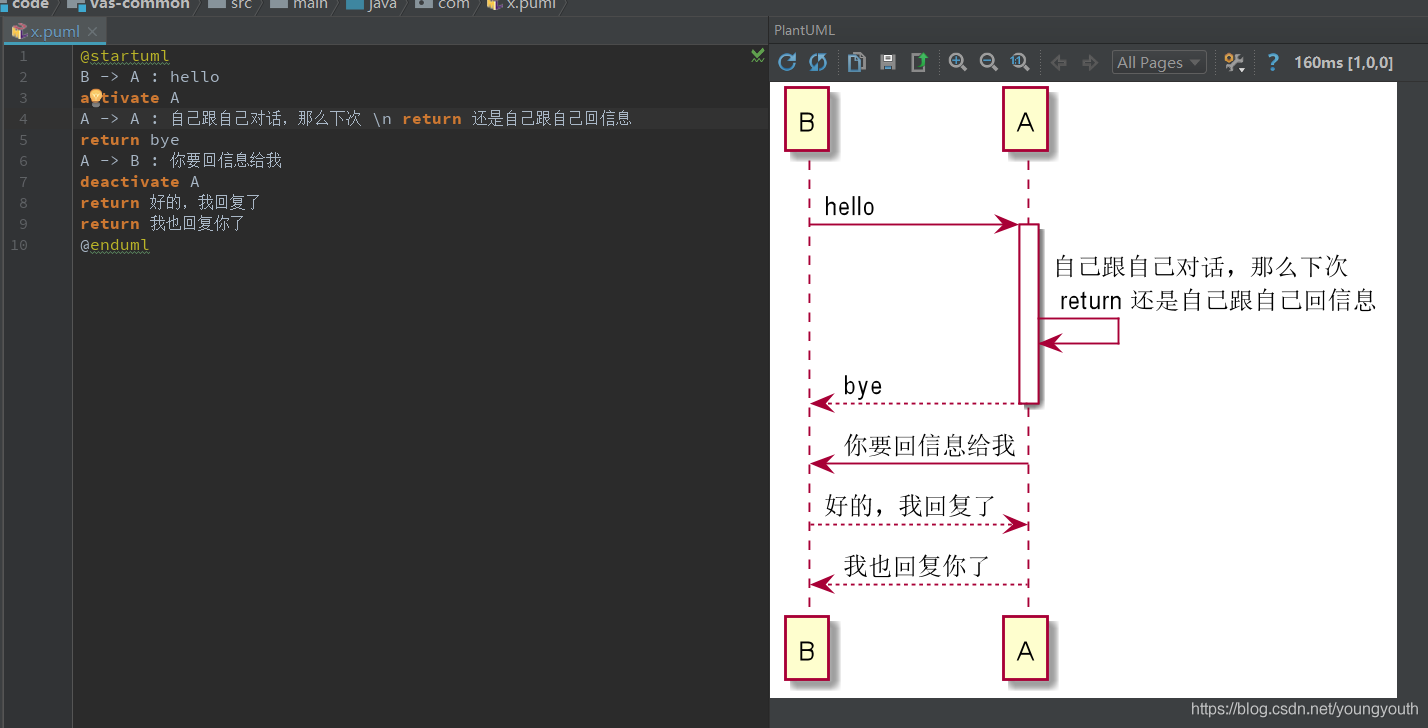
Task: Copy diagram to clipboard
Action: click(857, 62)
